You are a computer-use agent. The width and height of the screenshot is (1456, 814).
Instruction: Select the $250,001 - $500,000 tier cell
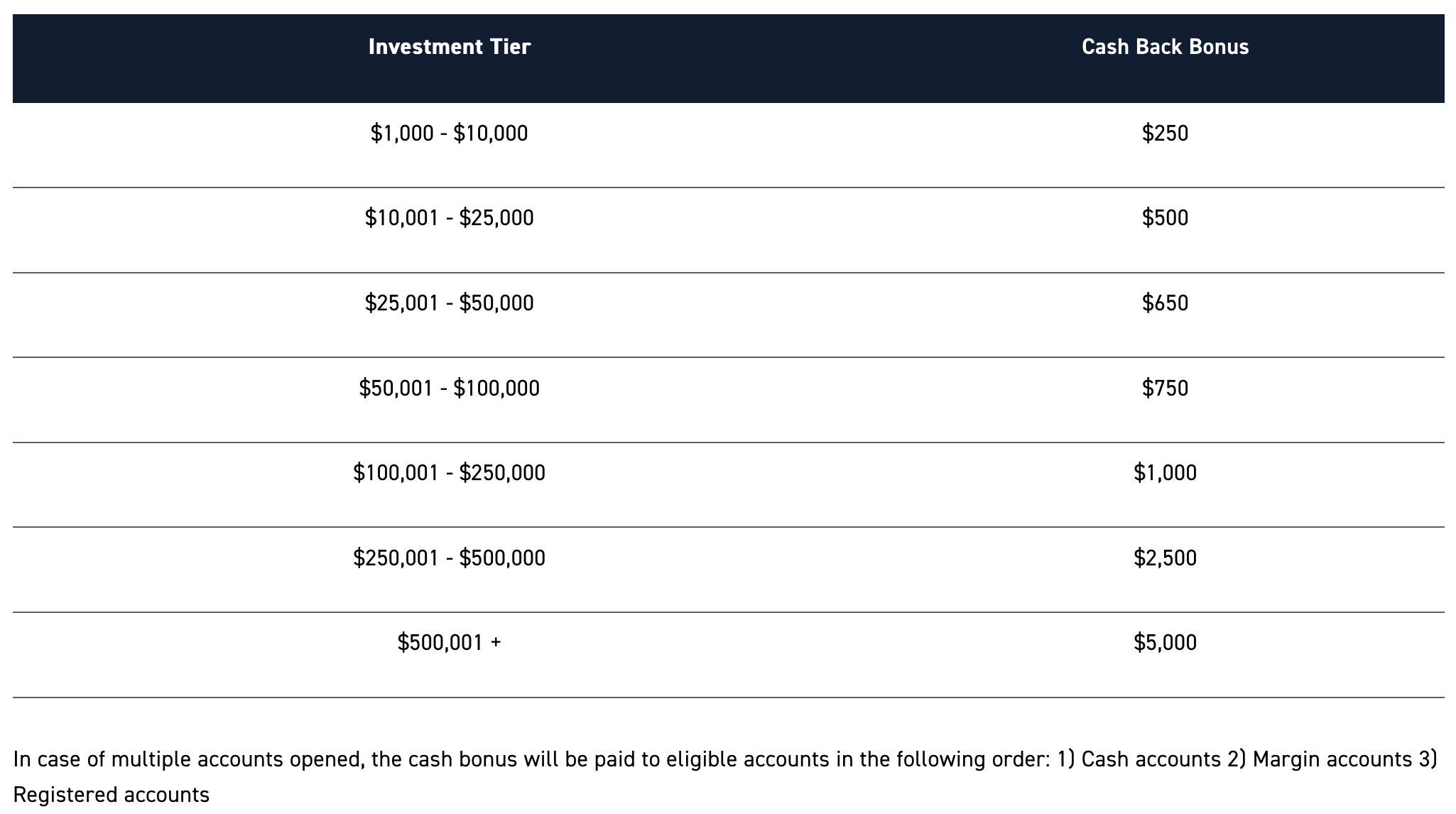pos(449,558)
